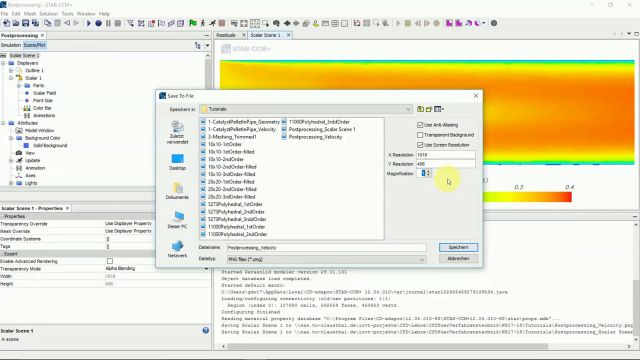Open 'Dieser PC' shortcut in Save dialog

point(177,220)
